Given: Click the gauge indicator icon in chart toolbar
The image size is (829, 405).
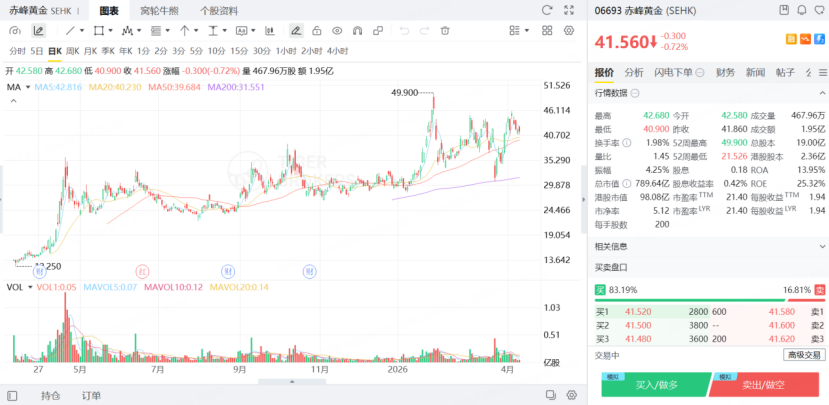Looking at the screenshot, I should click(15, 31).
